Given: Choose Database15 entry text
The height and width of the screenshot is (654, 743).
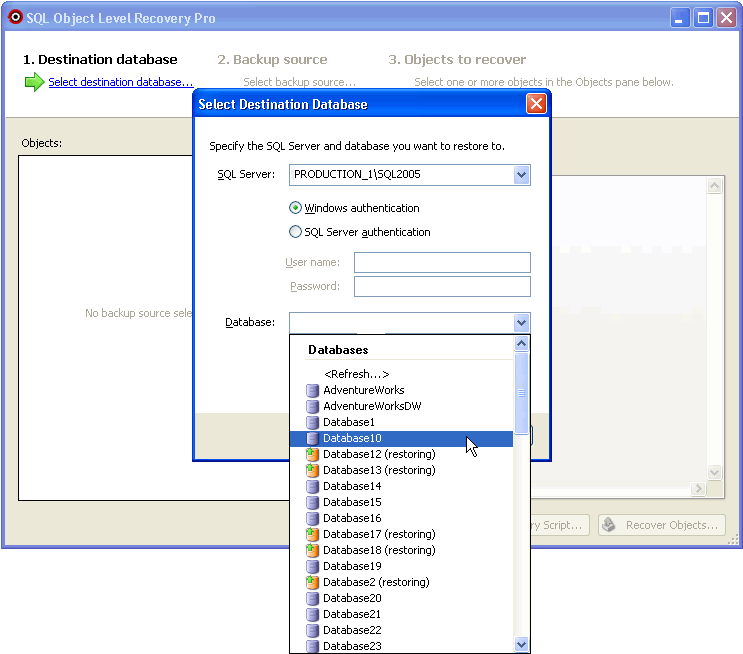Looking at the screenshot, I should coord(352,502).
